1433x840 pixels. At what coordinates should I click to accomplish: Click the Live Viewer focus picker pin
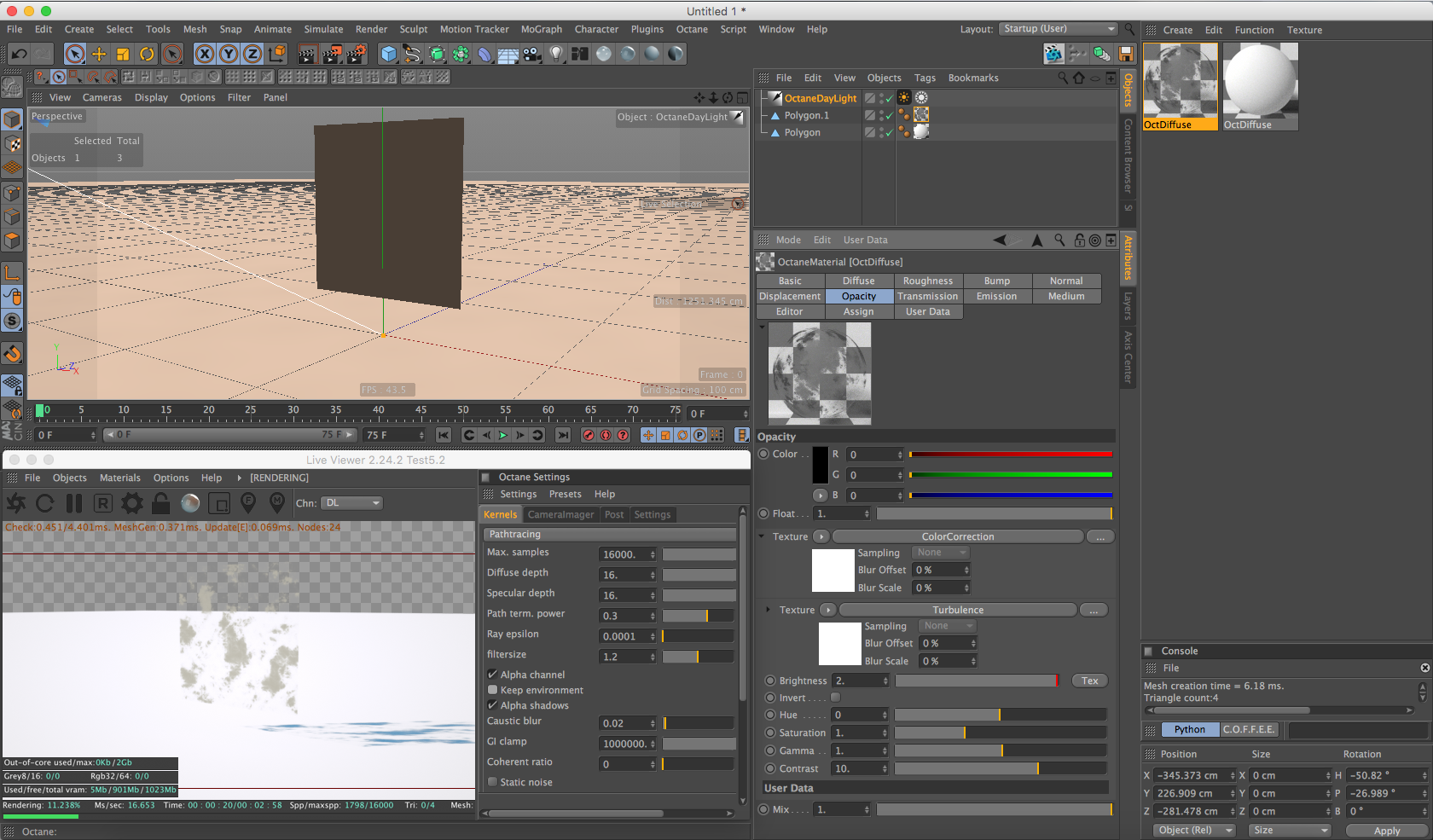pyautogui.click(x=248, y=503)
